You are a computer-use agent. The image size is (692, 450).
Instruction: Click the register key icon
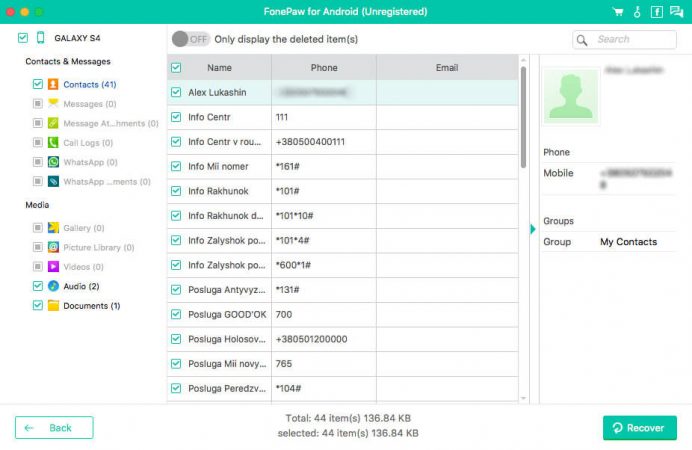pyautogui.click(x=637, y=12)
